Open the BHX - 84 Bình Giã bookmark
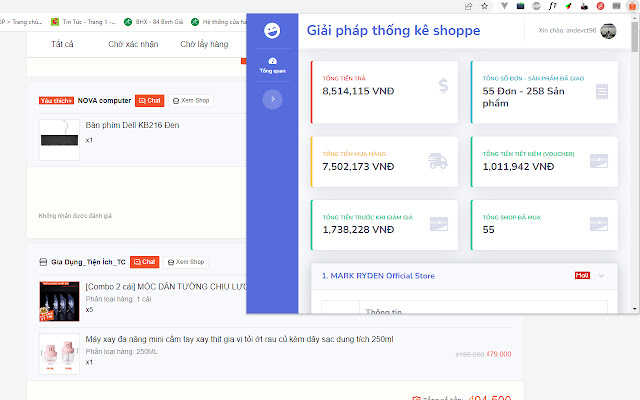 [154, 22]
